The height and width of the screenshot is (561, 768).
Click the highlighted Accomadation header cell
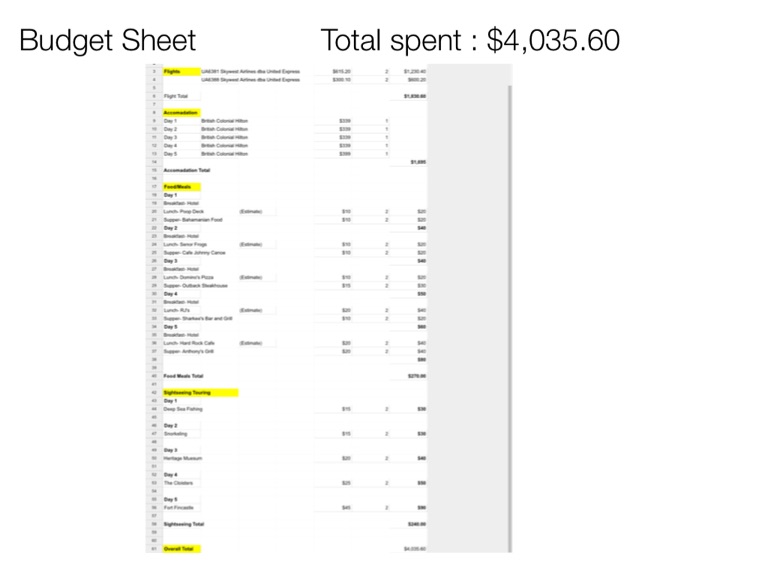[x=181, y=113]
